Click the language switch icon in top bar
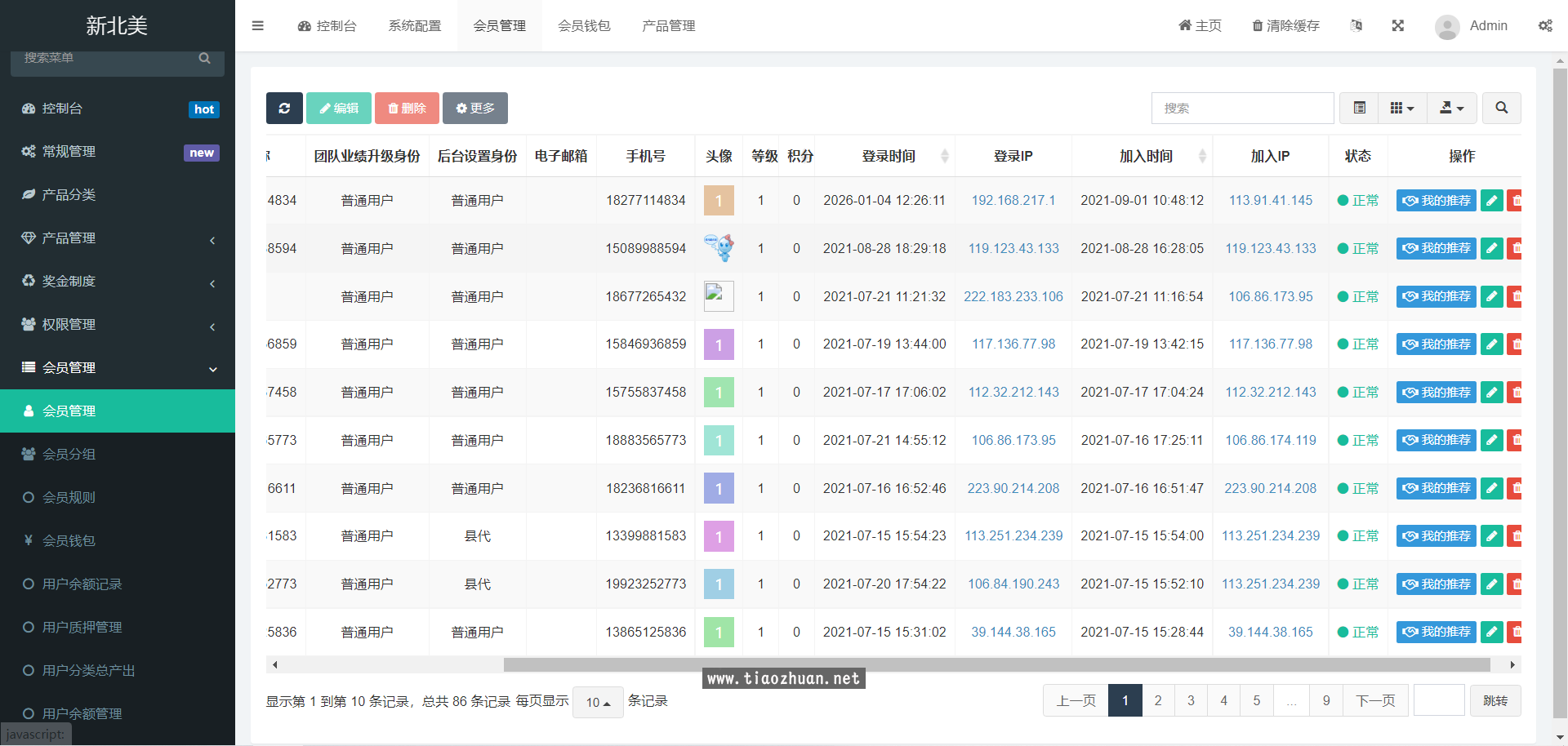The width and height of the screenshot is (1568, 746). click(1356, 25)
